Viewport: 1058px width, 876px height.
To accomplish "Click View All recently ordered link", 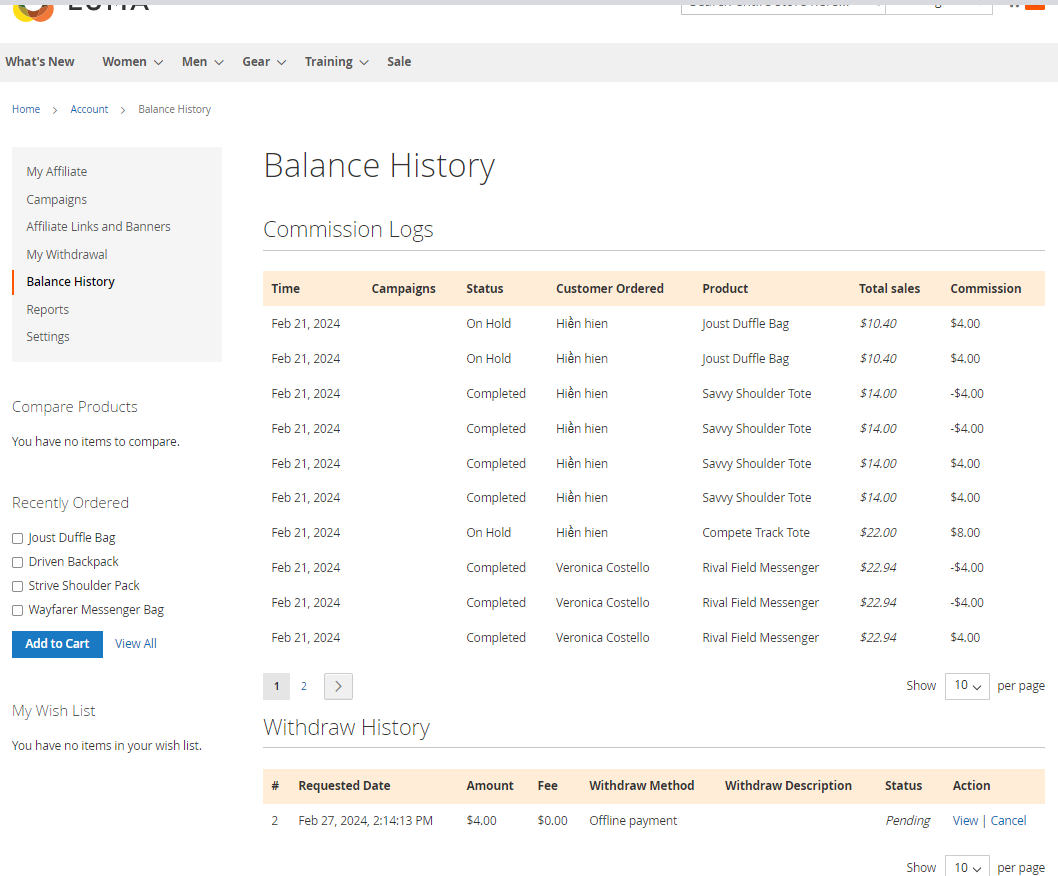I will (136, 644).
